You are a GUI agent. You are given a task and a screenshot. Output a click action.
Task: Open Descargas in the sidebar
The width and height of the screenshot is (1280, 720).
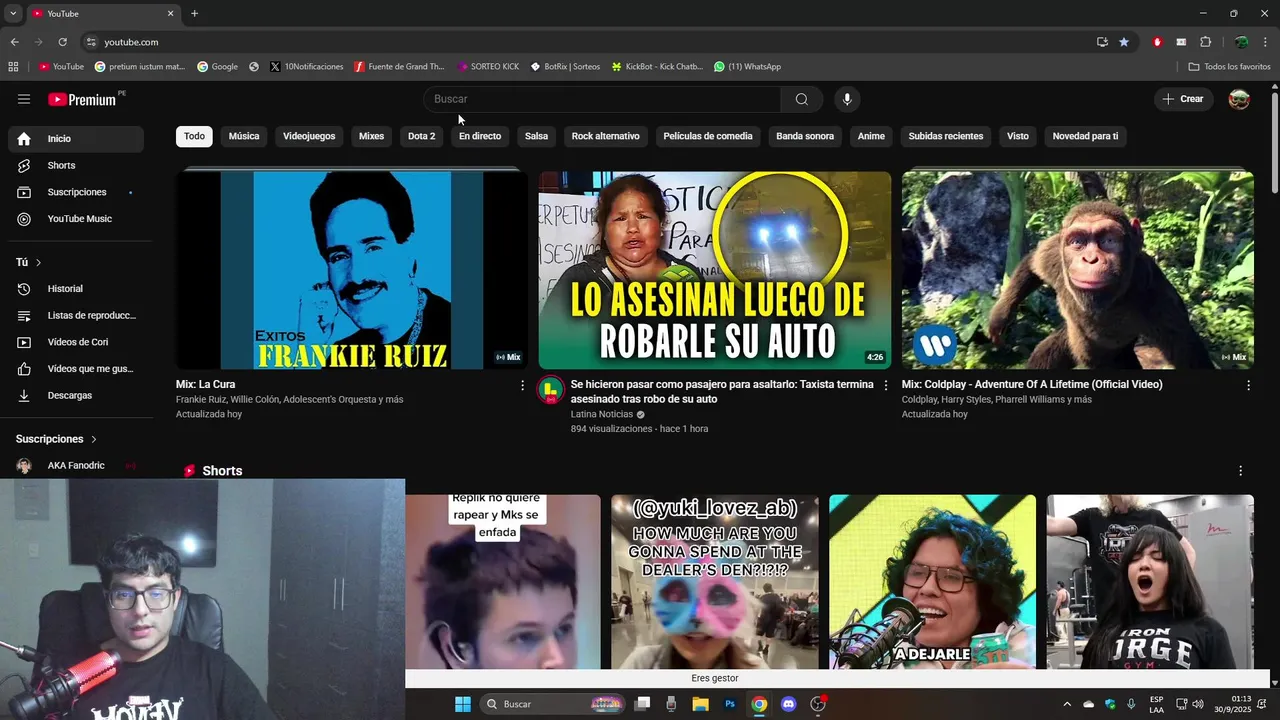(76, 396)
